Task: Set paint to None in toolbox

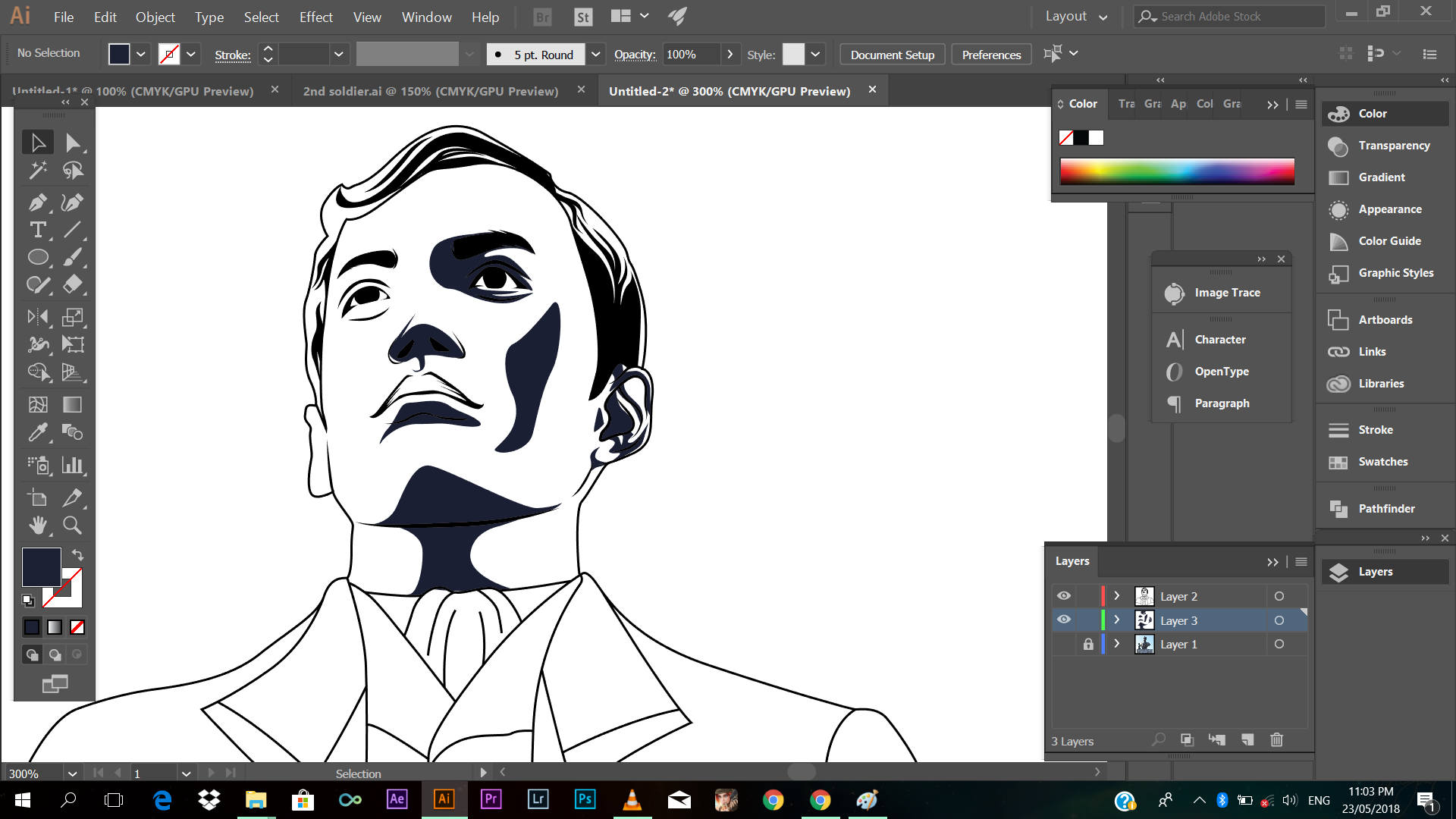Action: click(77, 627)
